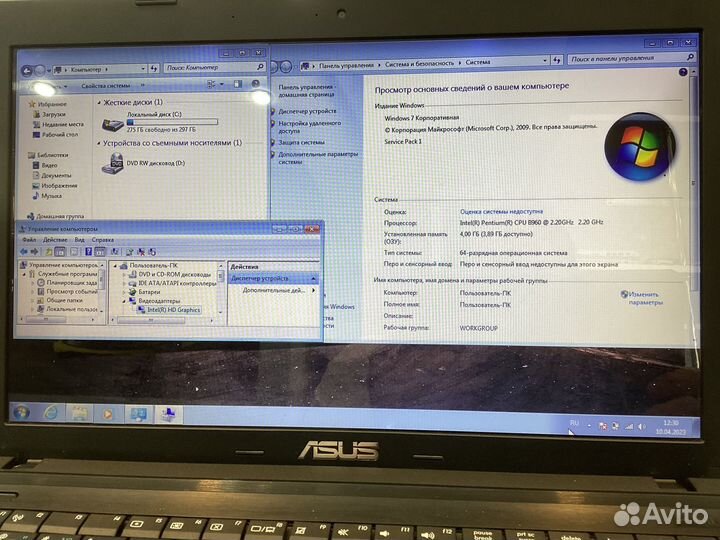Click the Scan for hardware changes icon
The image size is (720, 540).
tap(115, 251)
